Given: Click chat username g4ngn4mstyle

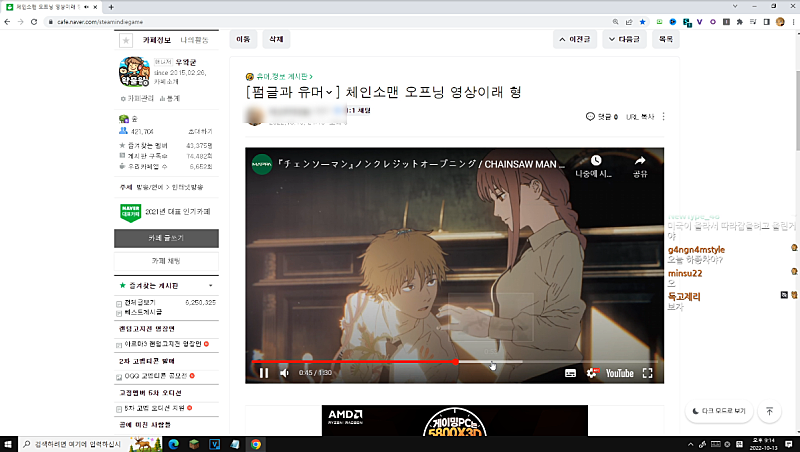Looking at the screenshot, I should pyautogui.click(x=696, y=250).
